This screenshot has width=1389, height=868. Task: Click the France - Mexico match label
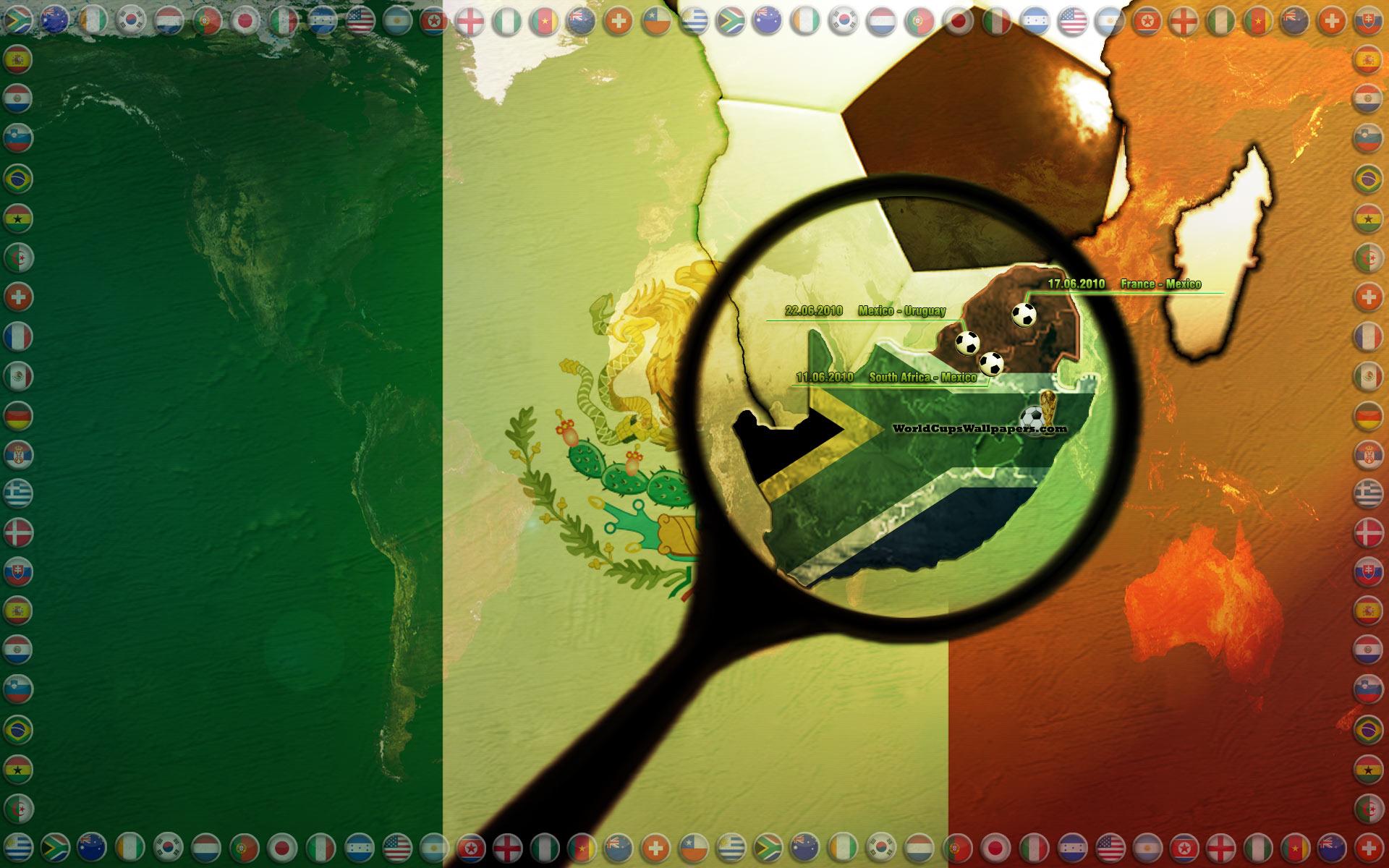coord(1160,284)
